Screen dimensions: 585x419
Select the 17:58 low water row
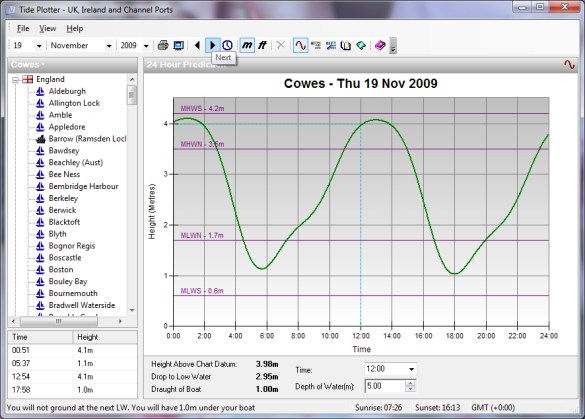coord(72,390)
